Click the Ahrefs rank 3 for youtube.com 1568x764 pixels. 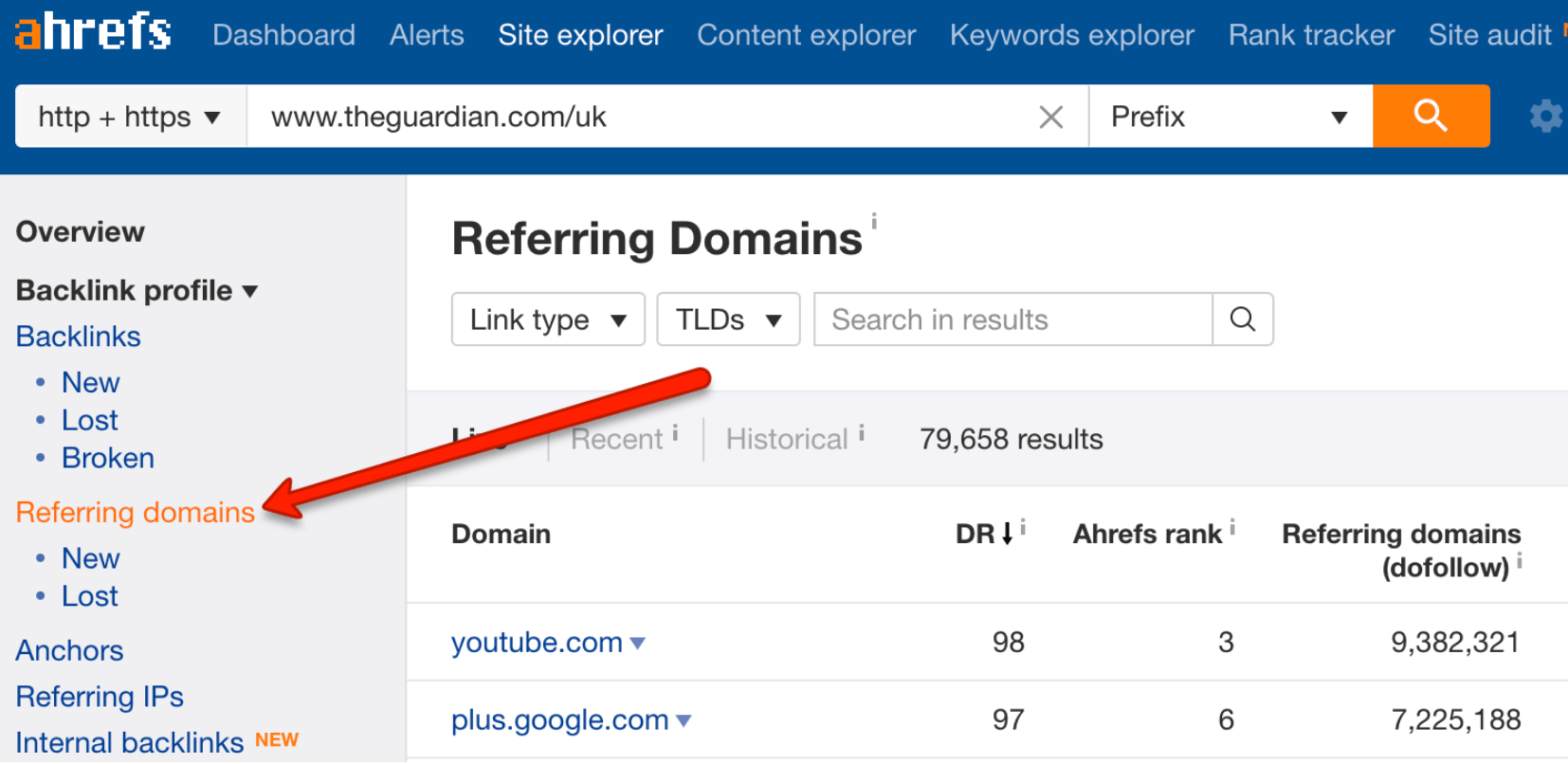click(x=1226, y=643)
